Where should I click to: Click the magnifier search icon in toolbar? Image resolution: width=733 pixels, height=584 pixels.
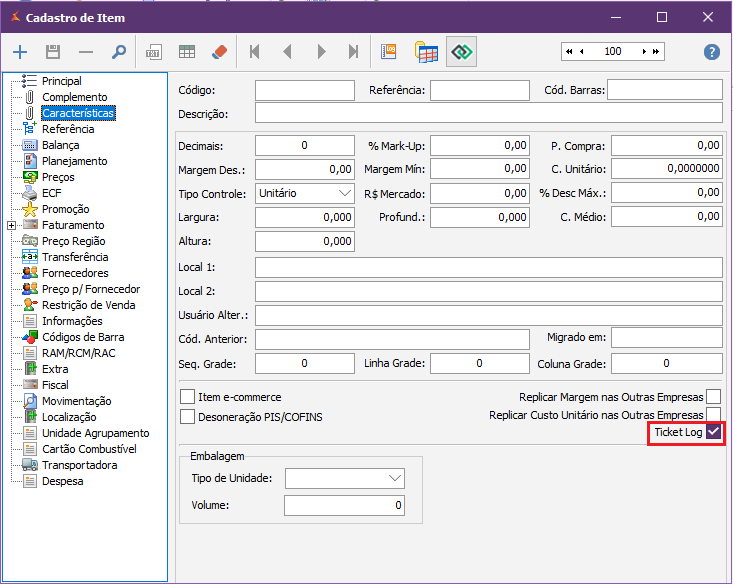(119, 52)
